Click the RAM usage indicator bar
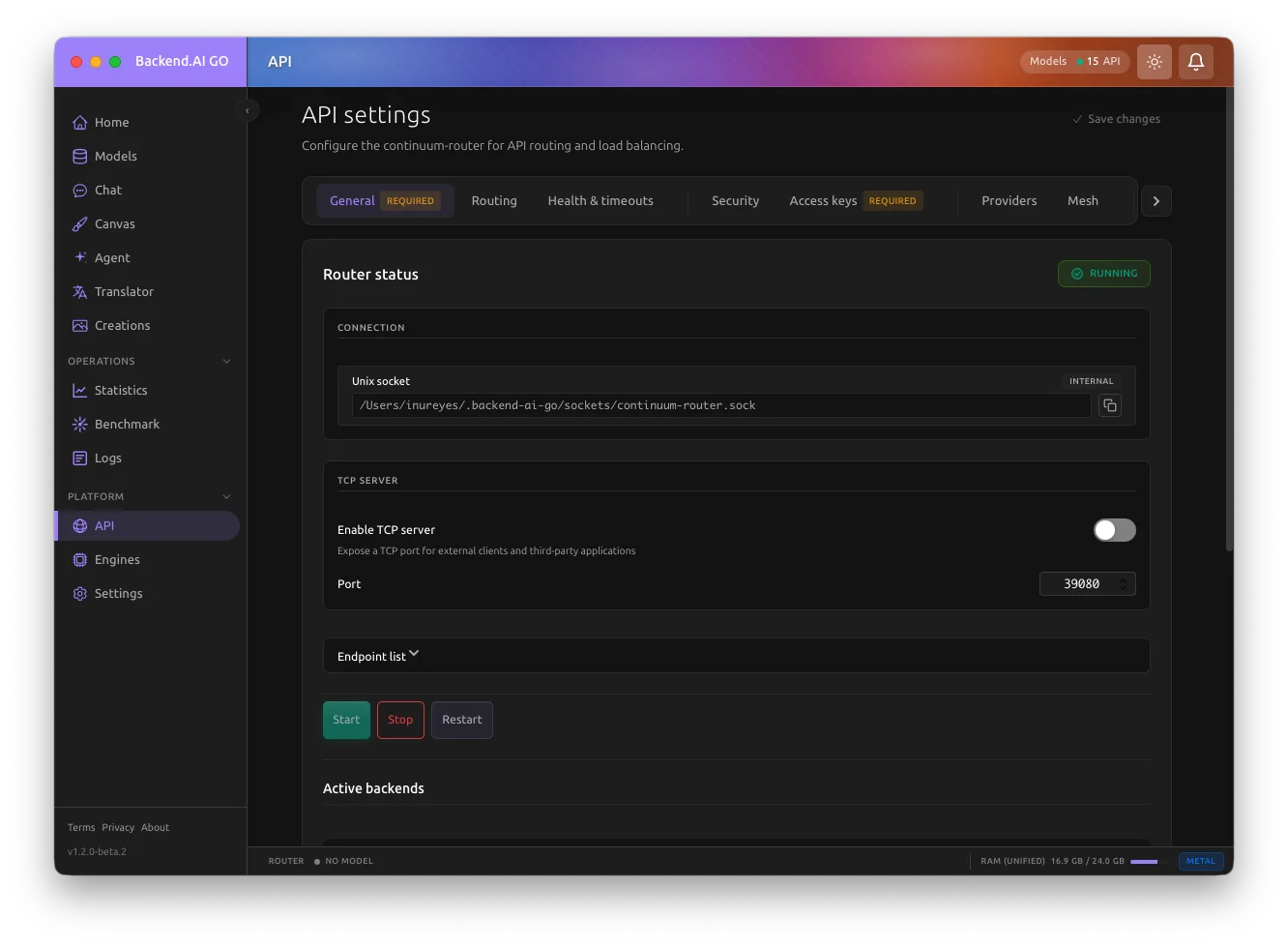 (1145, 861)
